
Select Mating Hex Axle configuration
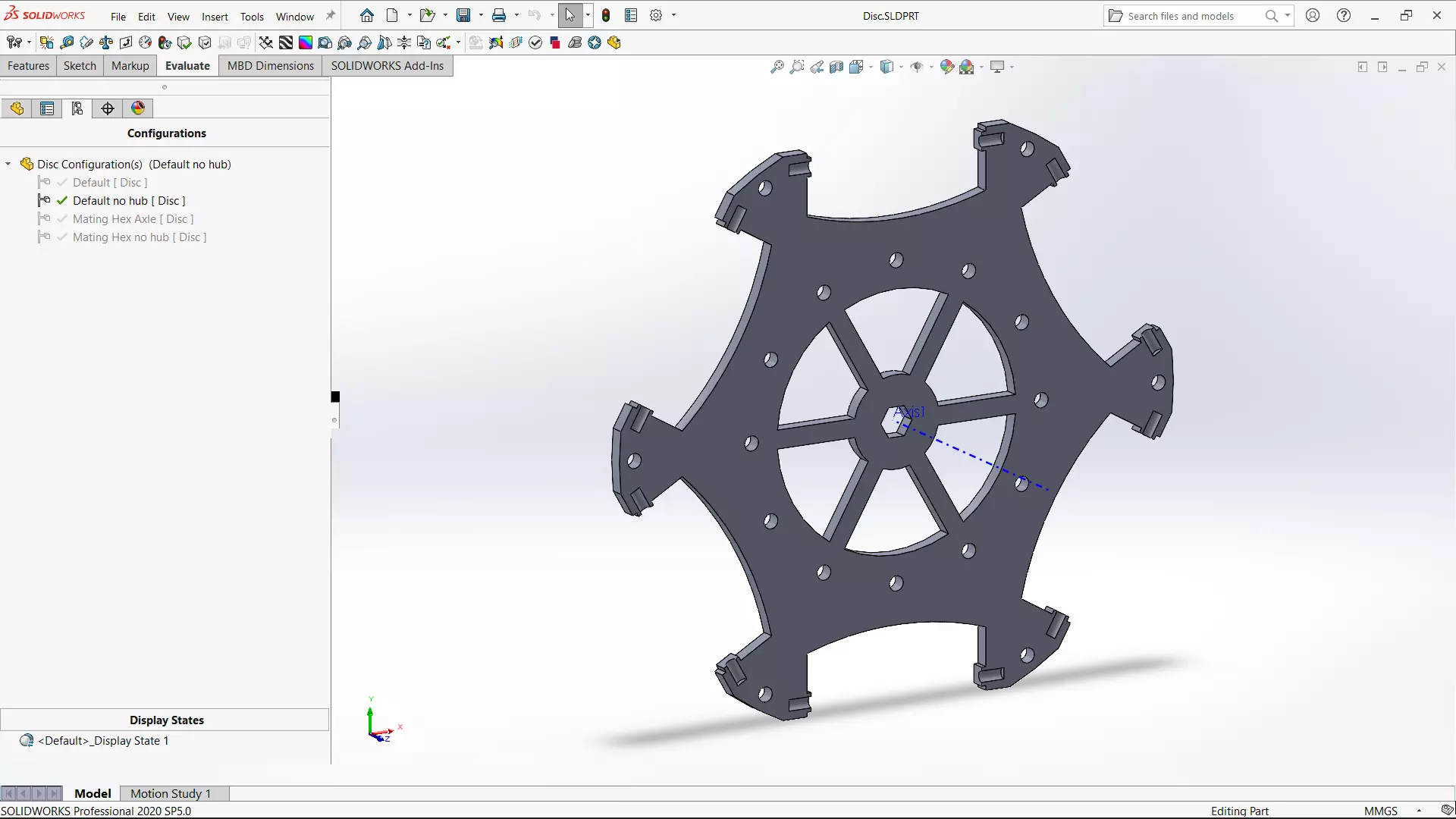(x=133, y=218)
